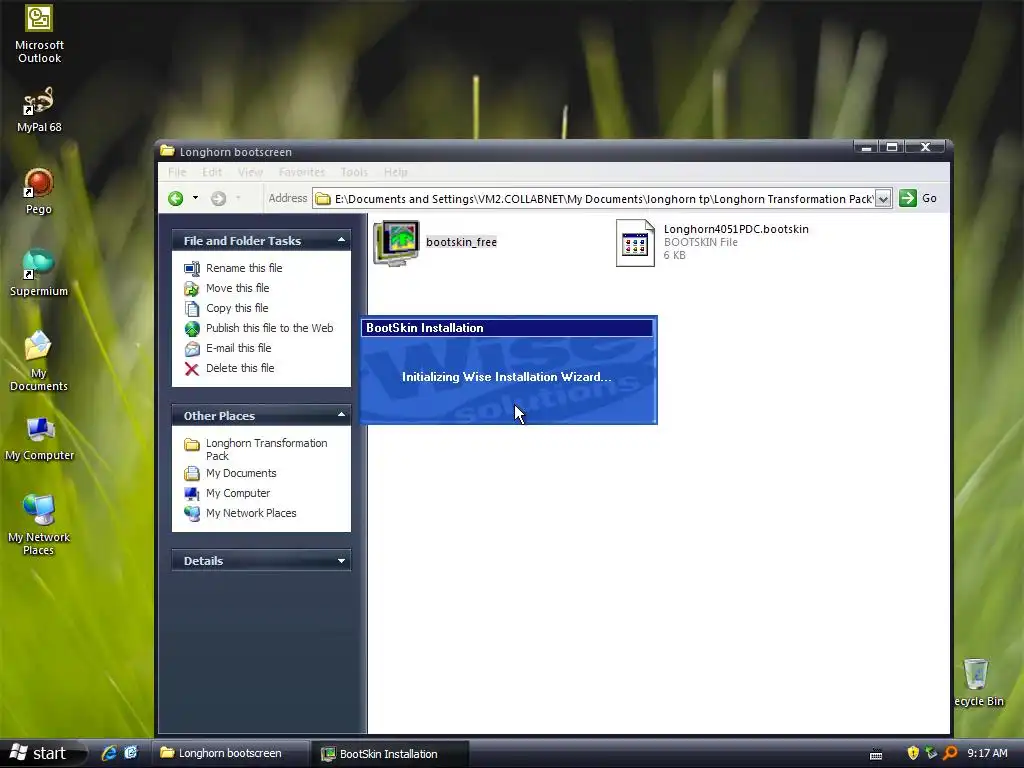Go to My Computer in Other Places

(238, 493)
